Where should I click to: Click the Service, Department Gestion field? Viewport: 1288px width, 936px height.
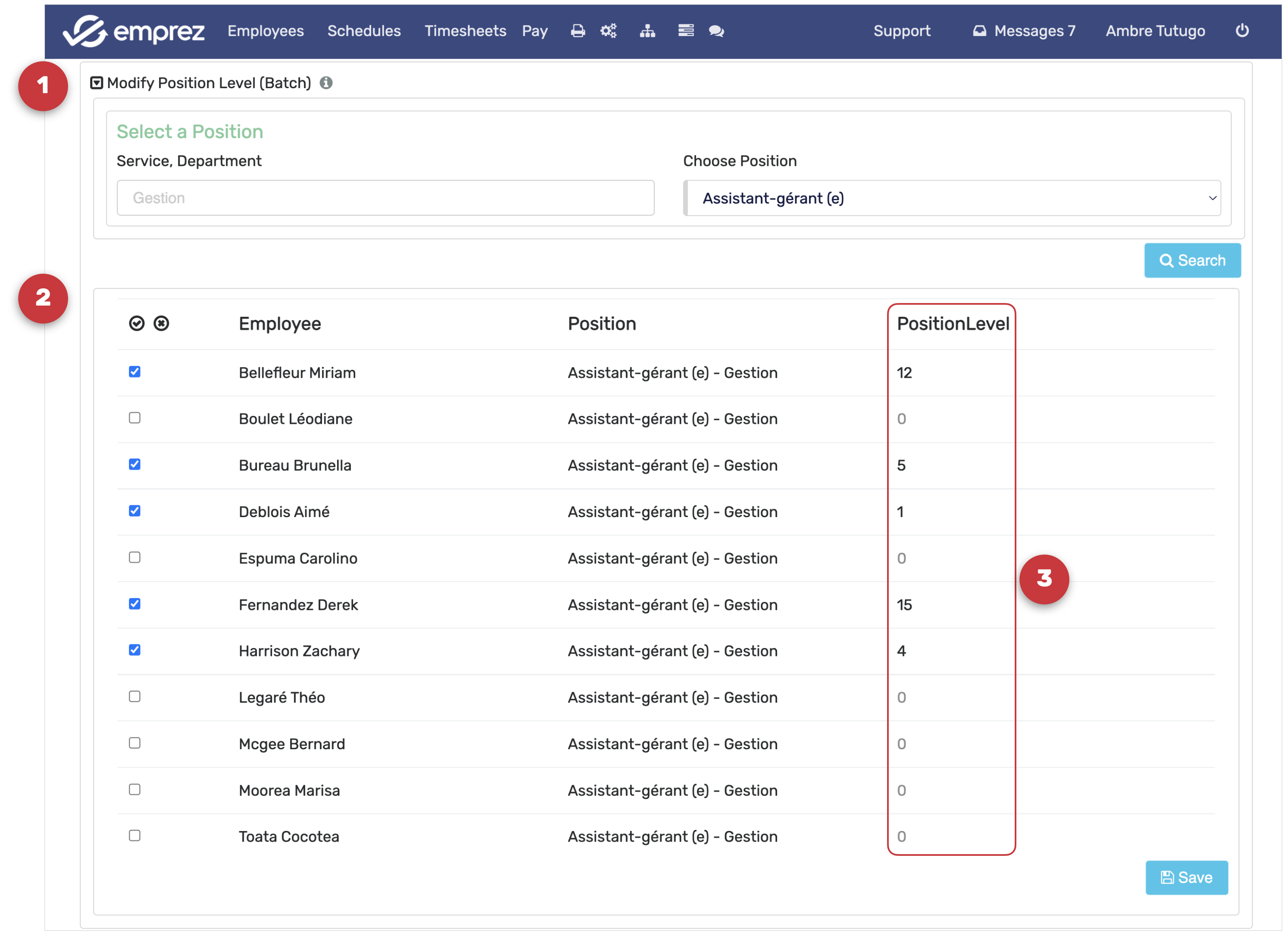(x=385, y=198)
